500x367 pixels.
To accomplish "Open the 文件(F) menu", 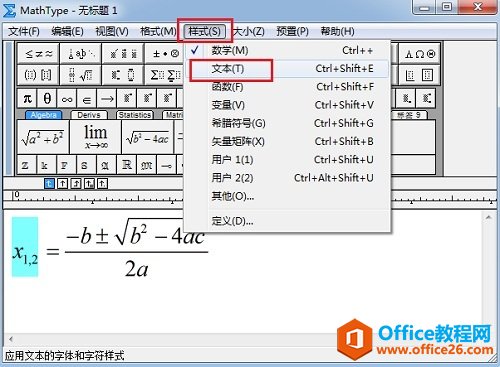I will coord(24,32).
